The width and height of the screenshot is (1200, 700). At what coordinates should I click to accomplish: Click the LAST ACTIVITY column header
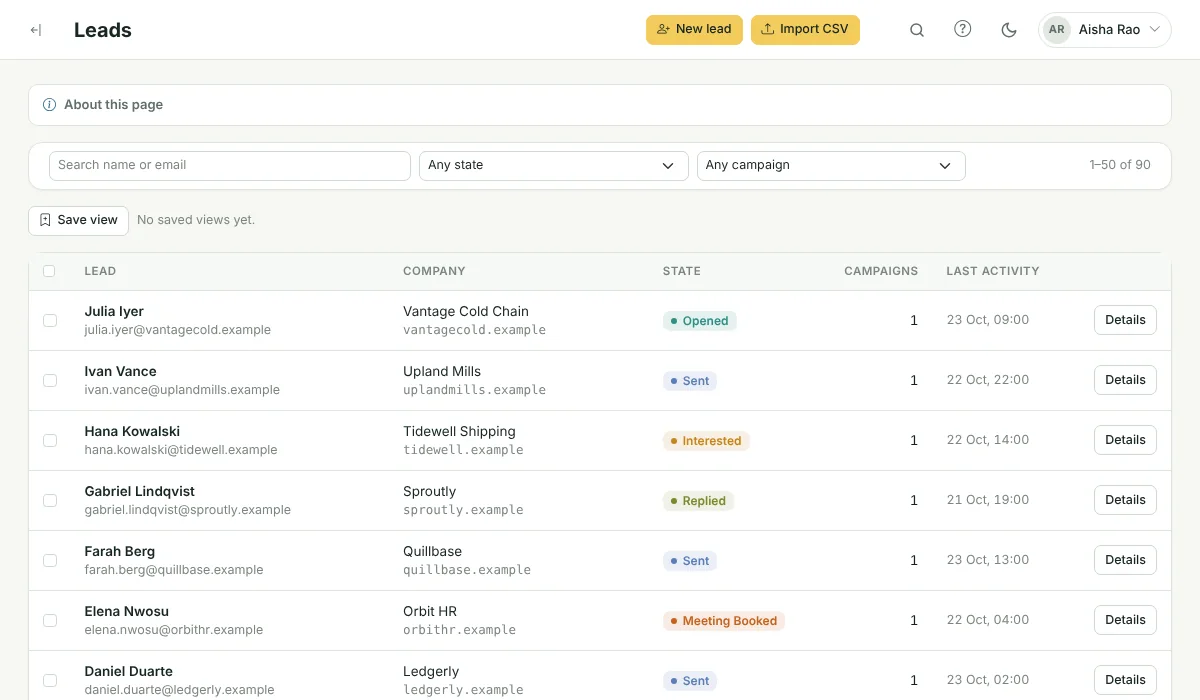(x=993, y=271)
